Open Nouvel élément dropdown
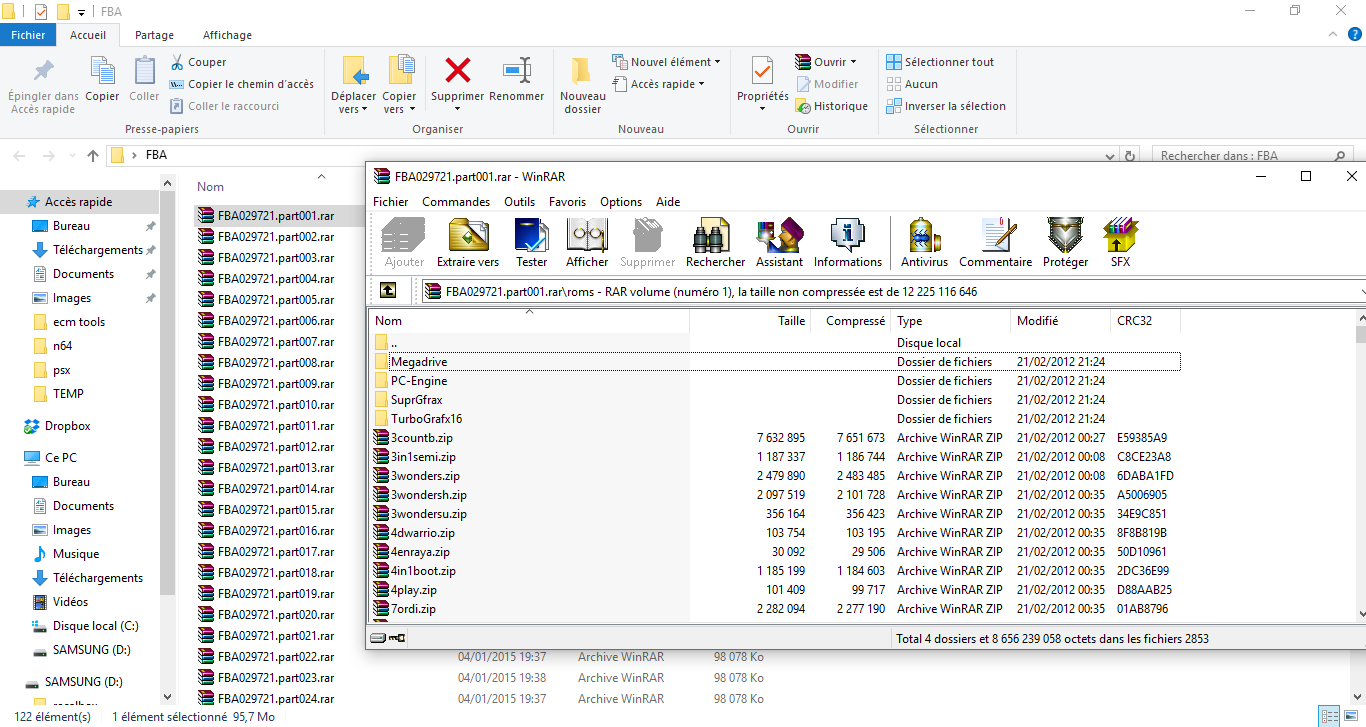This screenshot has width=1366, height=727. point(665,62)
